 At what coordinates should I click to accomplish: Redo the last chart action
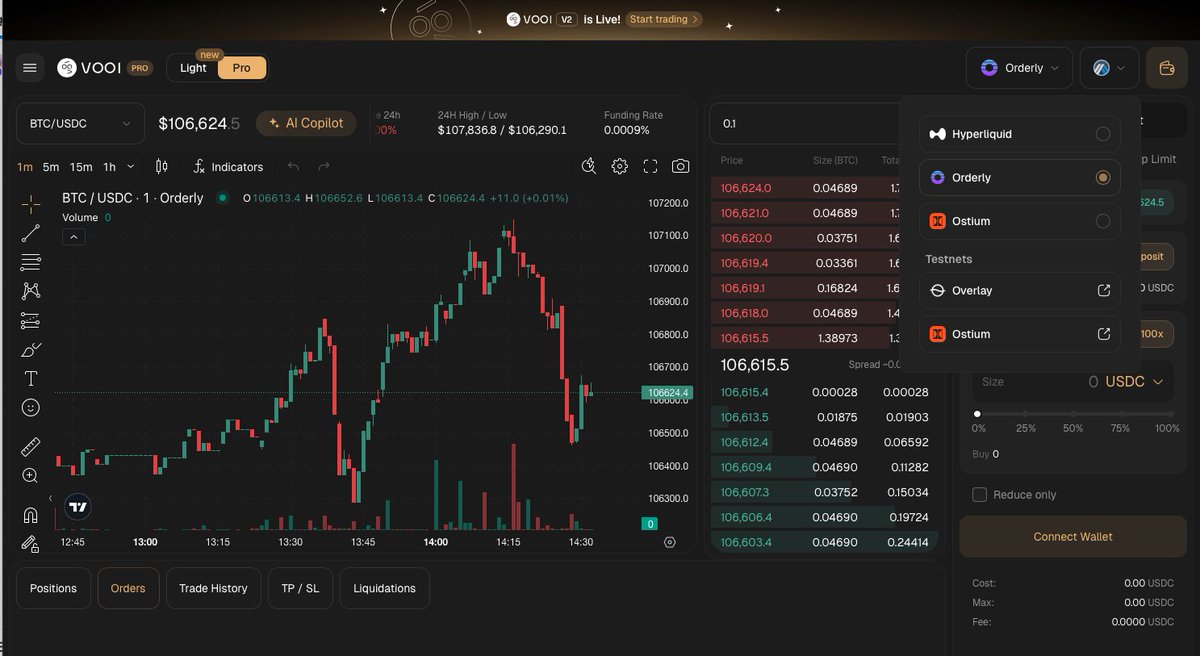click(x=323, y=167)
